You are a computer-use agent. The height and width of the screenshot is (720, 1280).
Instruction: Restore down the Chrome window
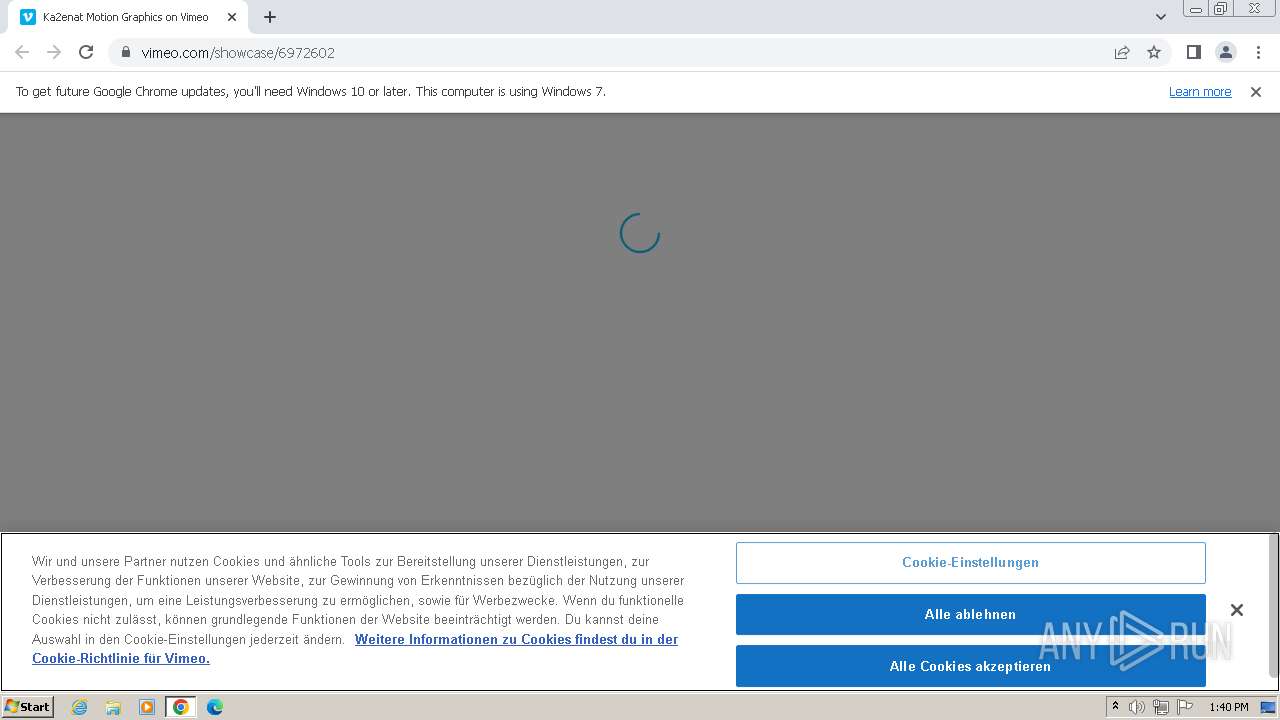1221,9
